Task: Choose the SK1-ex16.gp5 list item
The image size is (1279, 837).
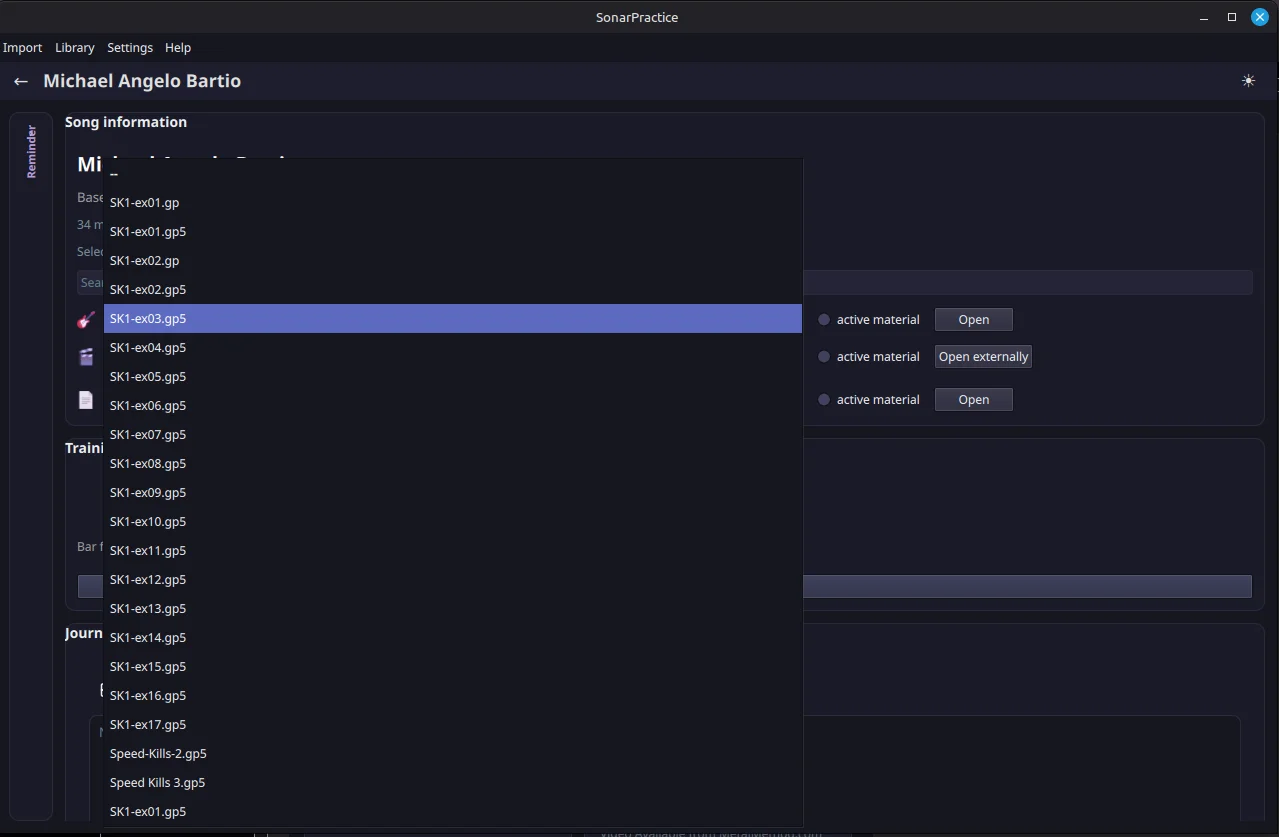Action: 453,696
